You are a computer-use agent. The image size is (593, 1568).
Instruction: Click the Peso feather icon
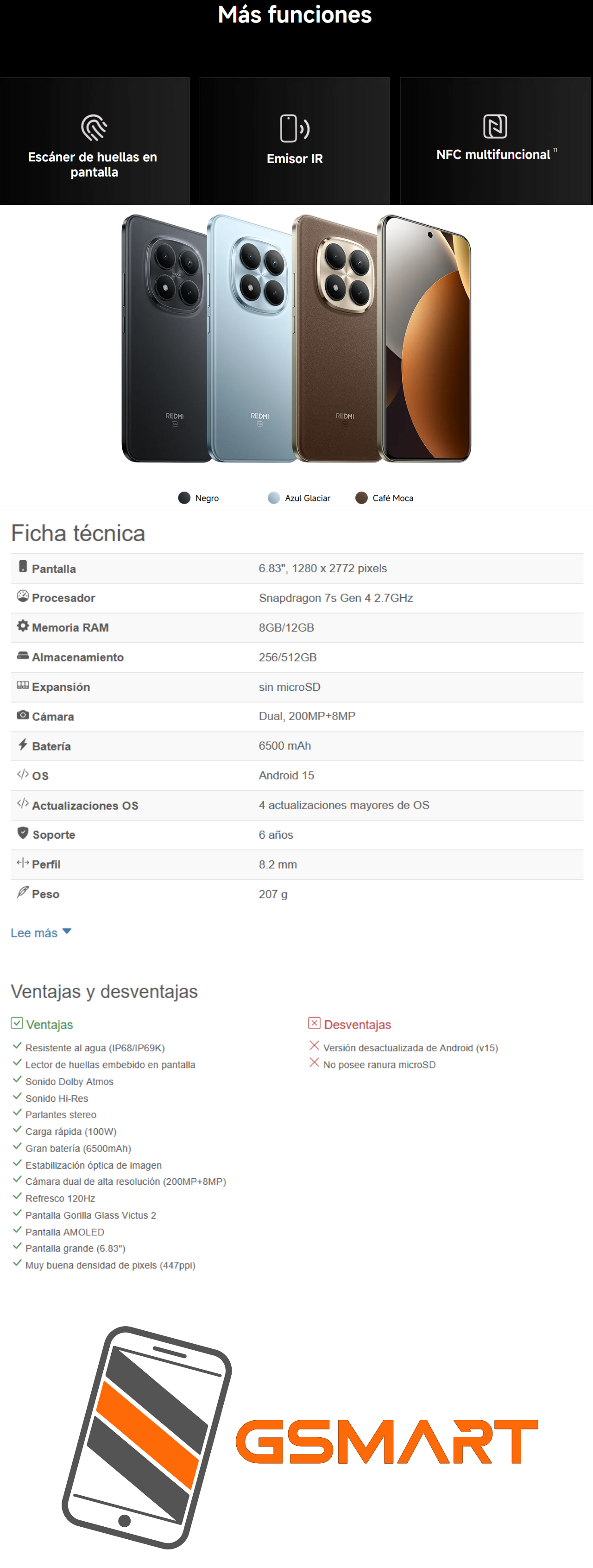pos(23,892)
